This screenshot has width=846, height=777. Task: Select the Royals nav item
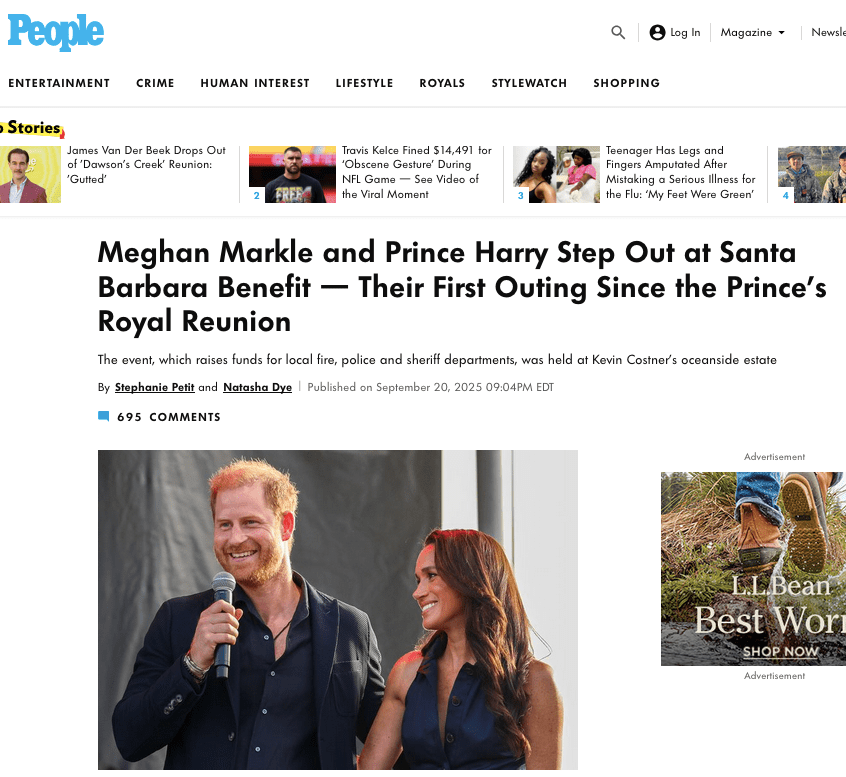pyautogui.click(x=442, y=83)
